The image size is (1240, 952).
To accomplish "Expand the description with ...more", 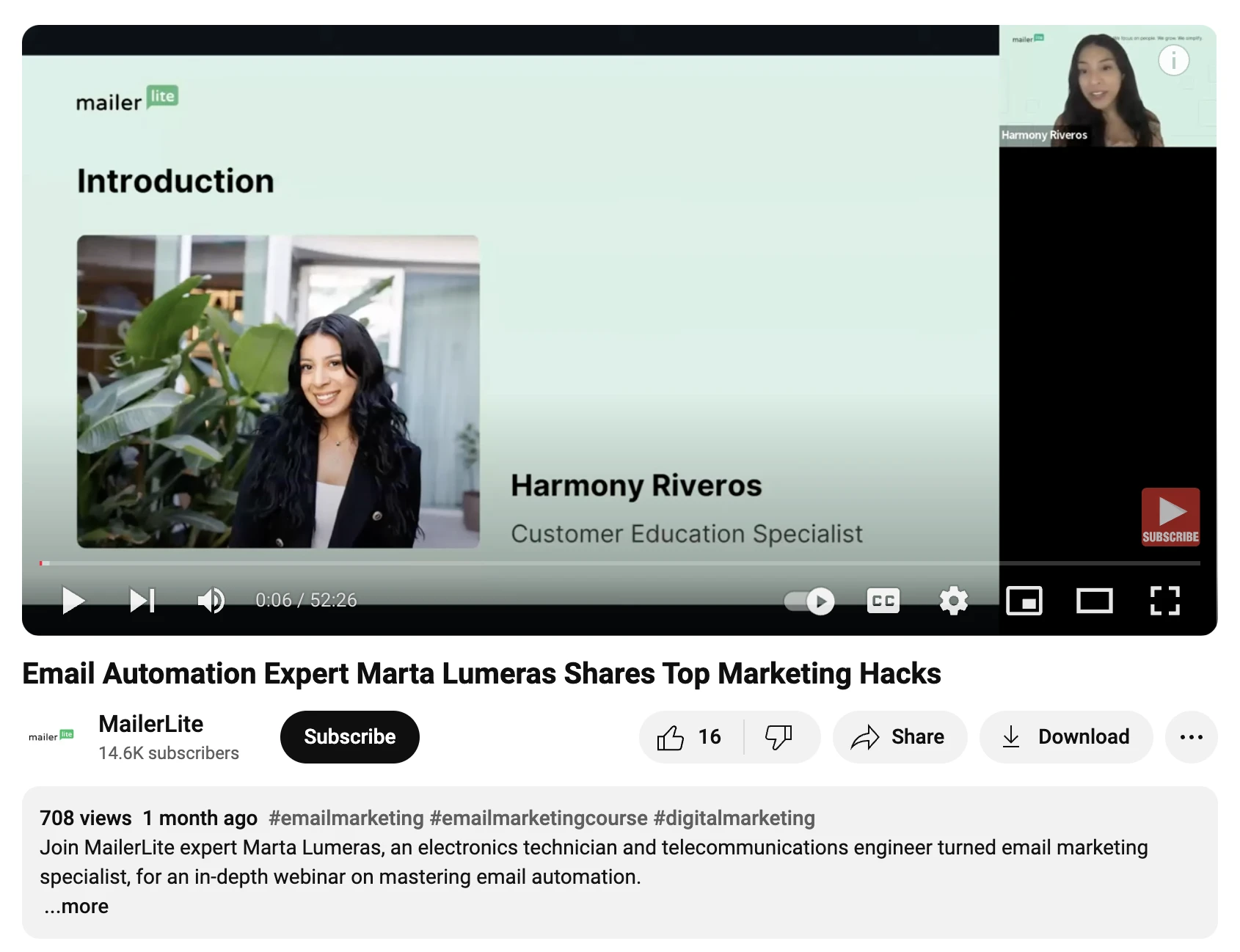I will [x=76, y=907].
